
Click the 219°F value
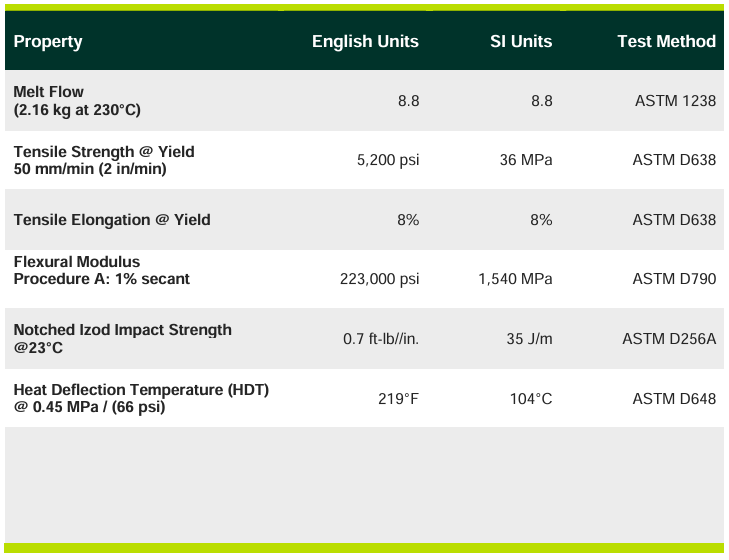(398, 399)
